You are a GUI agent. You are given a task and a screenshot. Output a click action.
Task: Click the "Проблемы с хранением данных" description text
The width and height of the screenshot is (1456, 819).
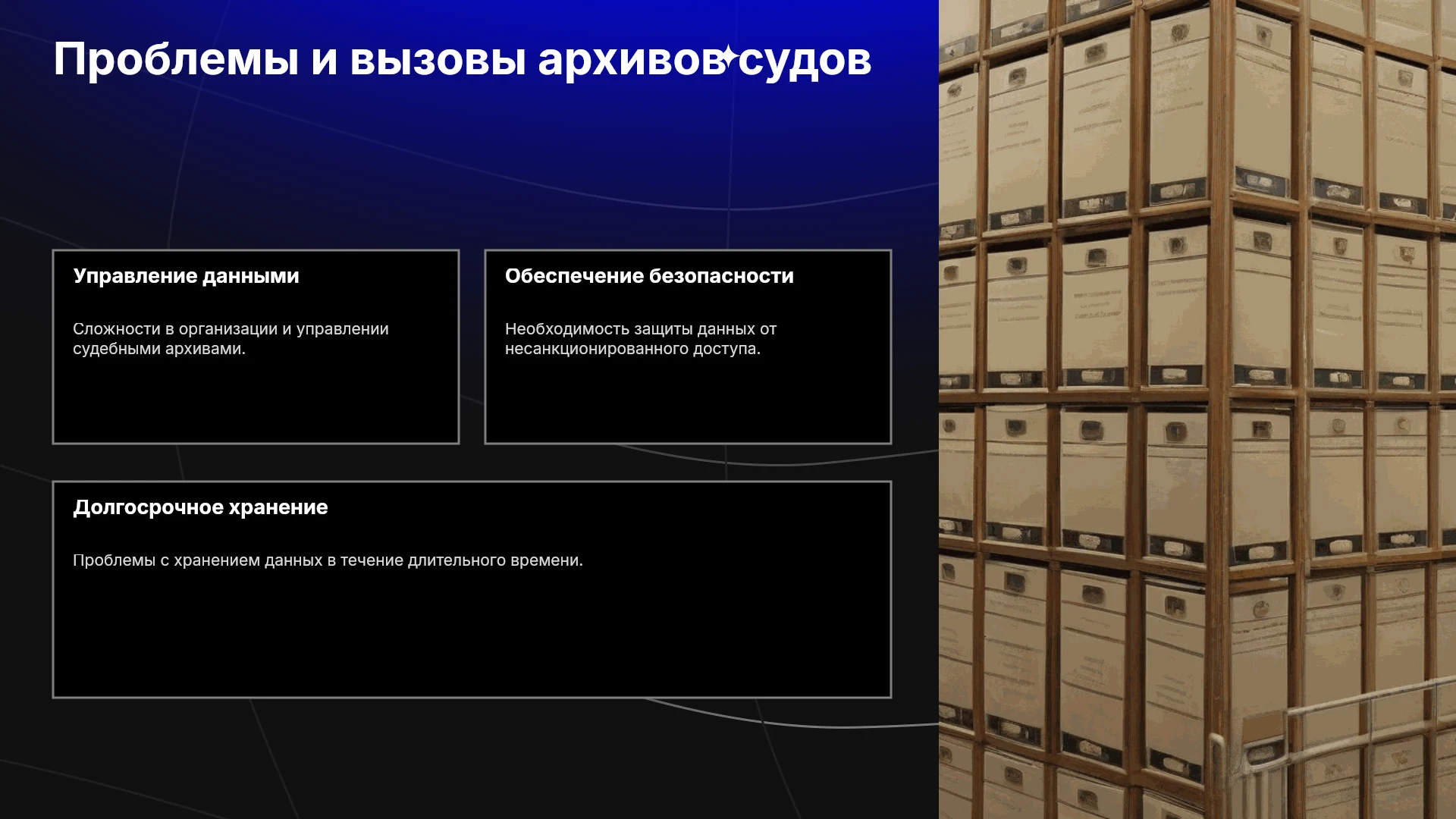tap(328, 560)
